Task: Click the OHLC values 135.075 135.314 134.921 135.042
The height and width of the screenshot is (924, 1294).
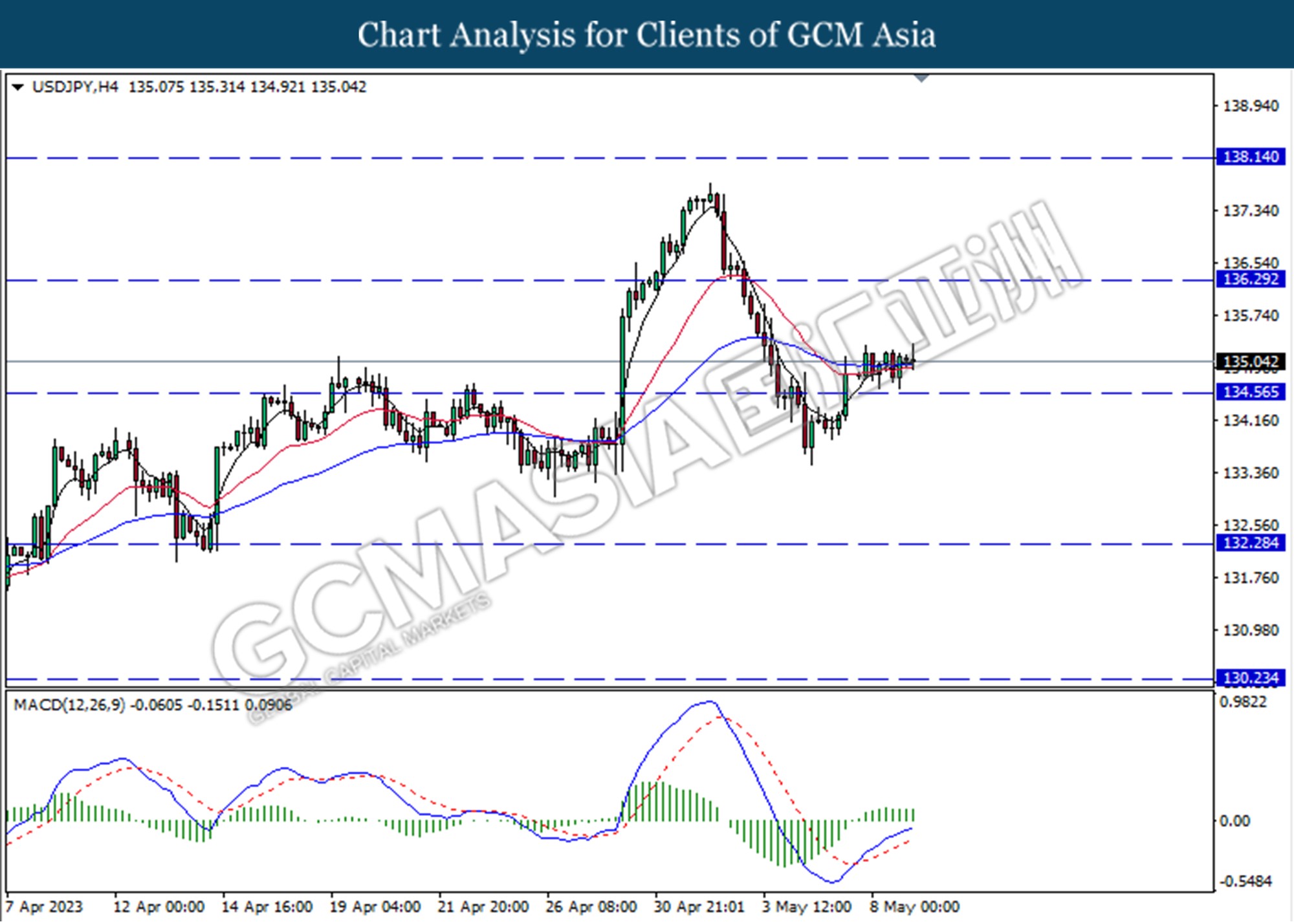Action: pos(247,87)
